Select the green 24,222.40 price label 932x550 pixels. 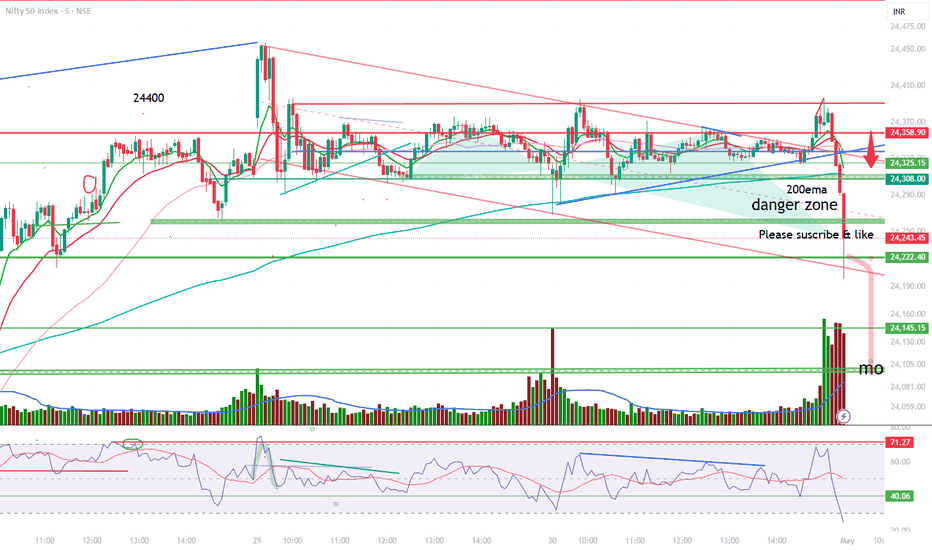coord(907,257)
